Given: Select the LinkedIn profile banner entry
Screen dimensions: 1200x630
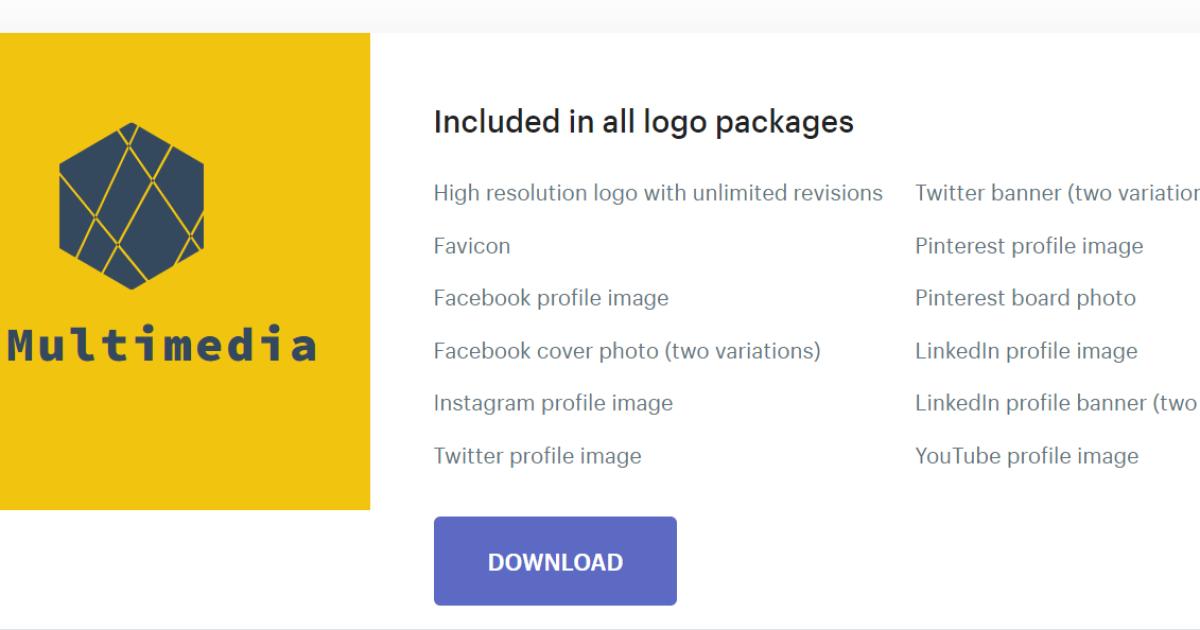Looking at the screenshot, I should click(1056, 403).
